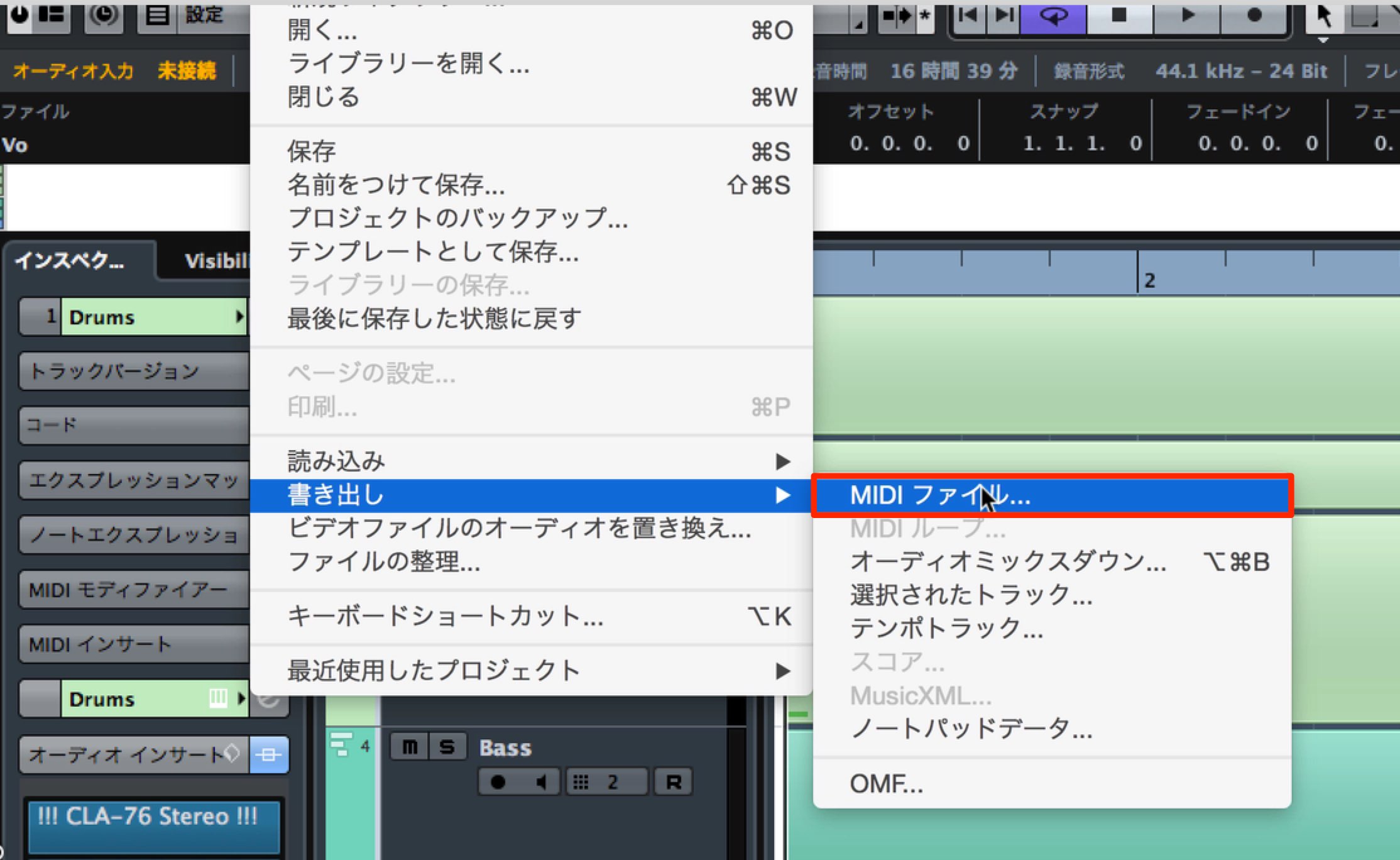Screen dimensions: 1400x860
Task: Toggle read automation R on Bass track
Action: point(673,782)
